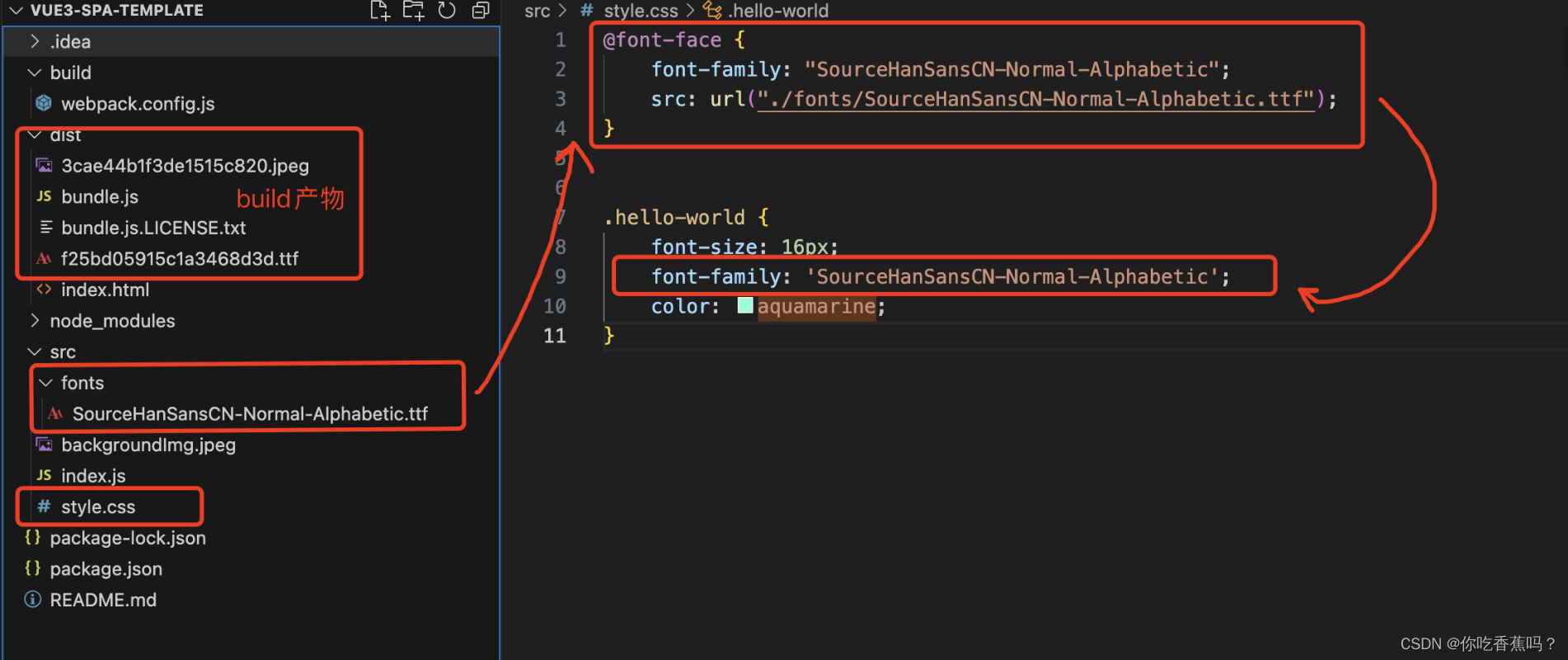Image resolution: width=1568 pixels, height=660 pixels.
Task: Follow the ./fonts/...Alphabetic.ttf url link
Action: point(1035,99)
